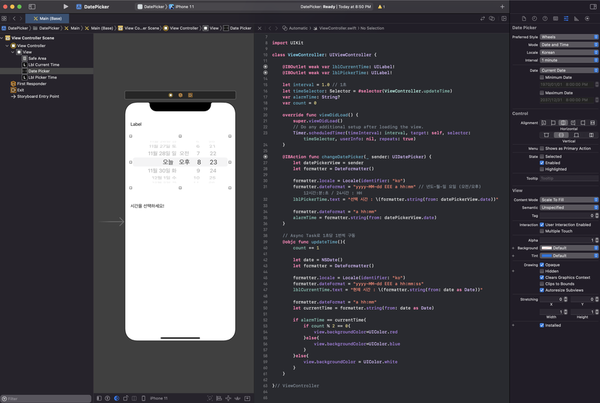600x403 pixels.
Task: Open the Attributes inspector icon
Action: (x=566, y=18)
